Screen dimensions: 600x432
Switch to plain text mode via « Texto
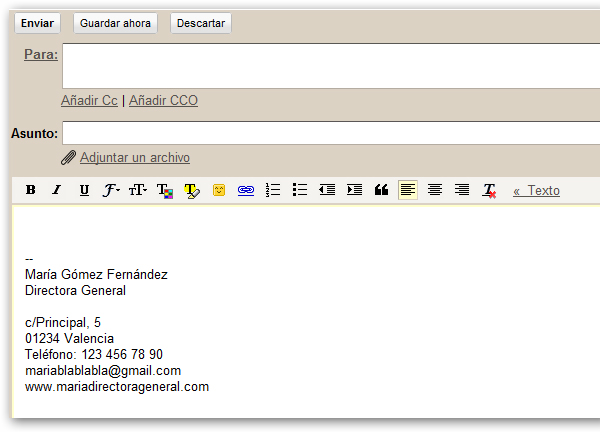[536, 191]
